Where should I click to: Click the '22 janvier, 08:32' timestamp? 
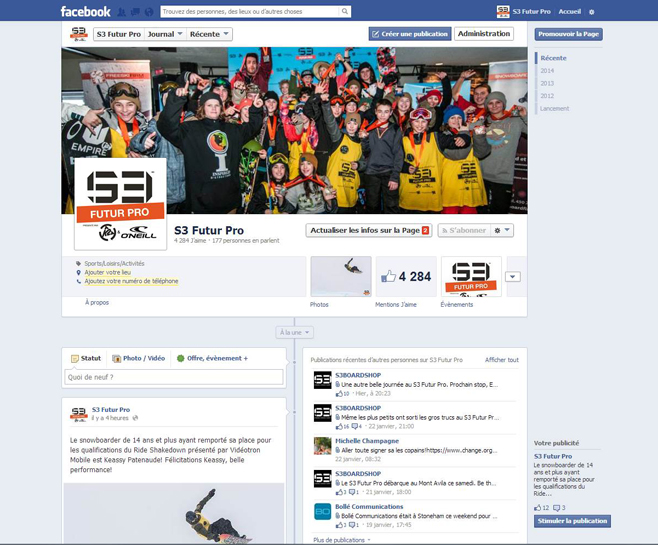click(358, 459)
